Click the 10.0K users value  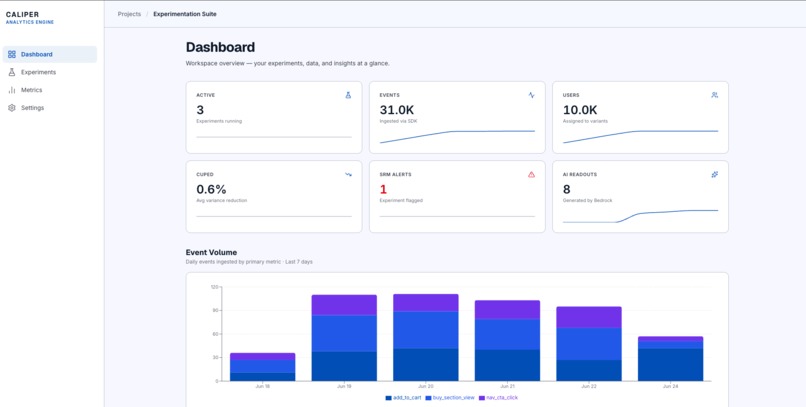(x=580, y=110)
